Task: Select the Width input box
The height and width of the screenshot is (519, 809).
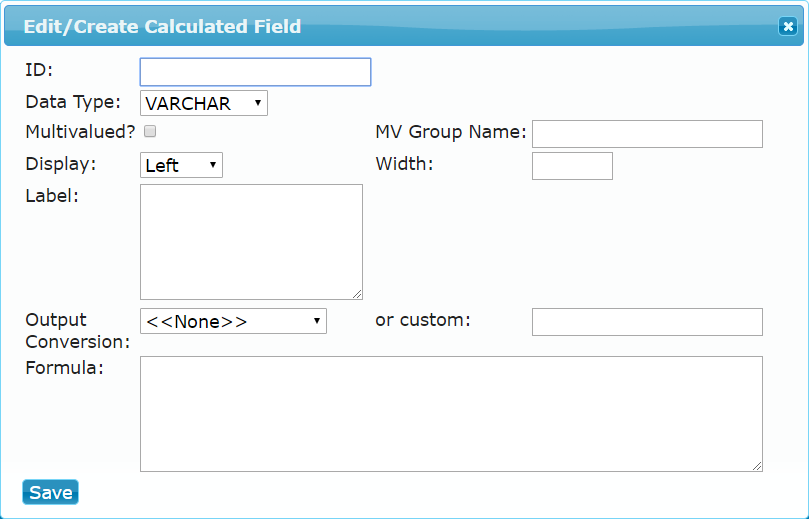Action: click(572, 166)
